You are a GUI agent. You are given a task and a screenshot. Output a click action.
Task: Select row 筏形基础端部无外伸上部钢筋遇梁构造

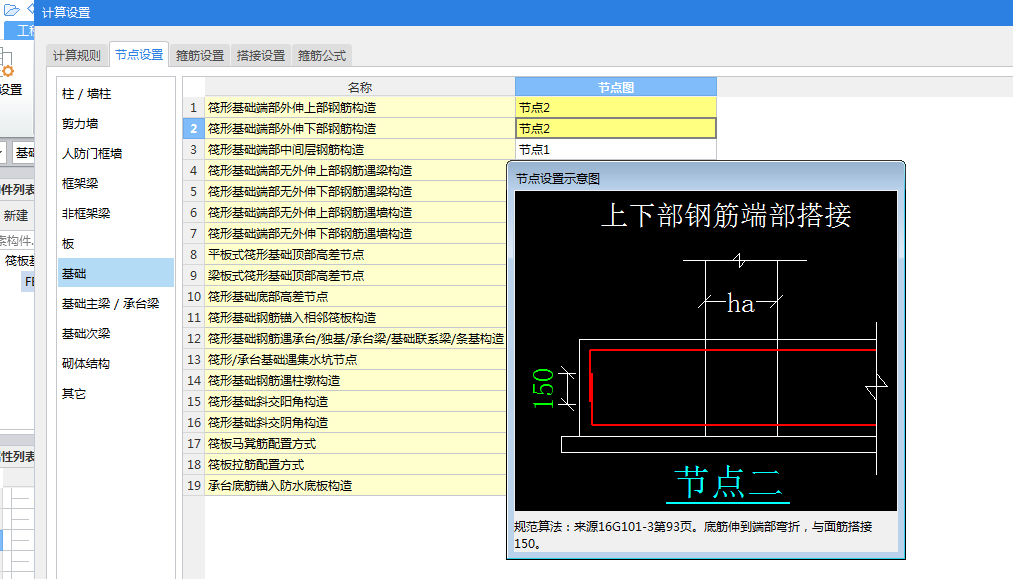pyautogui.click(x=356, y=171)
